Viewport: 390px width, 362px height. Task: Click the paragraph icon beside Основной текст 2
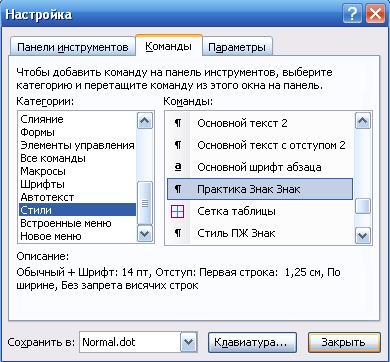(x=178, y=123)
